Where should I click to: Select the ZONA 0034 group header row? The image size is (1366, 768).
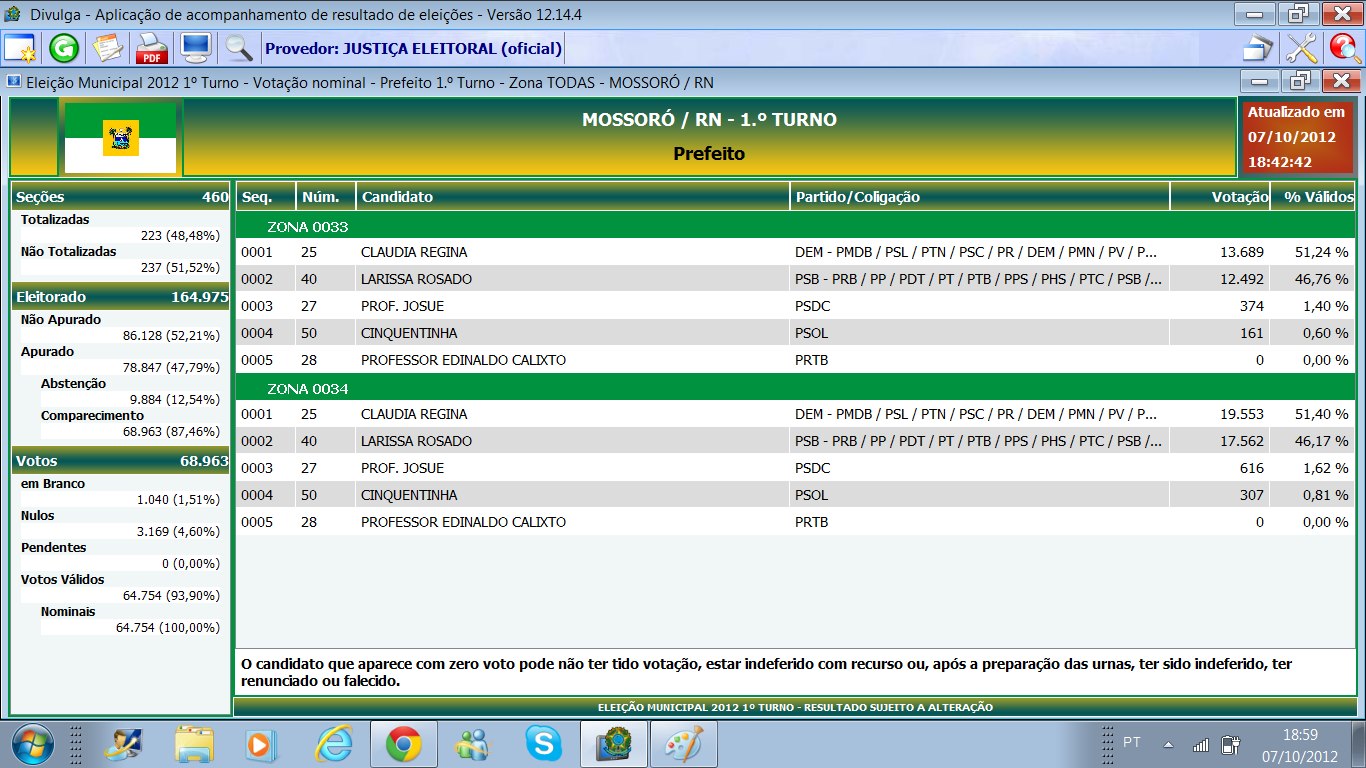point(795,389)
